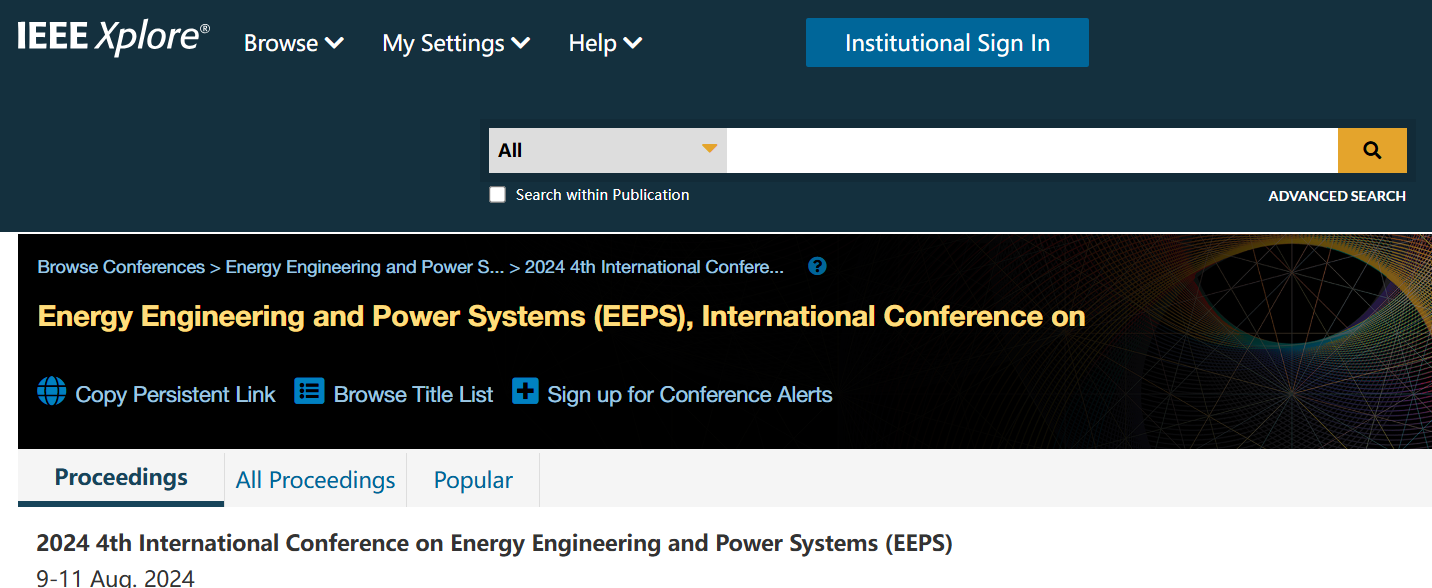
Task: Click the magnifying glass search button
Action: (x=1372, y=150)
